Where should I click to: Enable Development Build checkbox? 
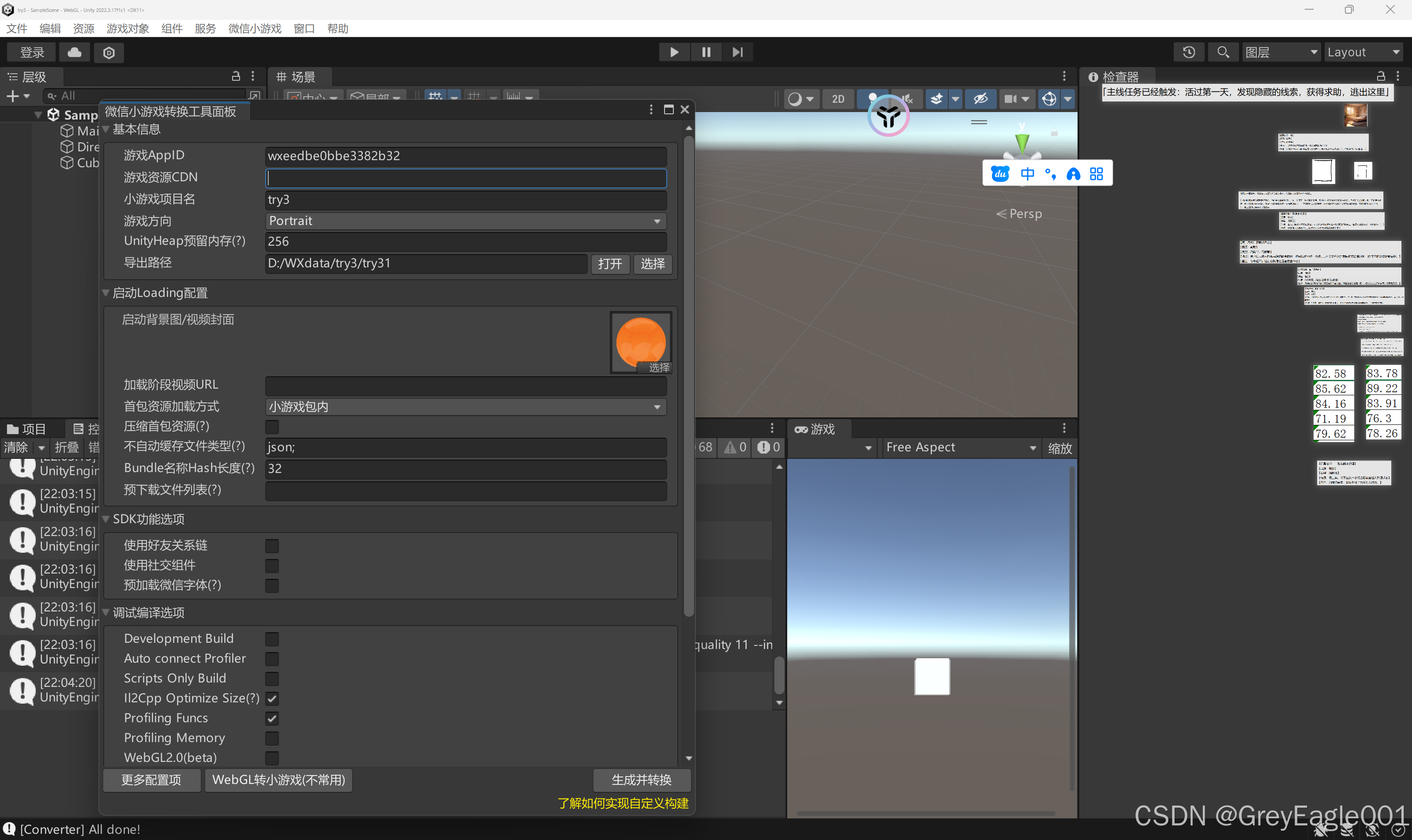tap(272, 638)
